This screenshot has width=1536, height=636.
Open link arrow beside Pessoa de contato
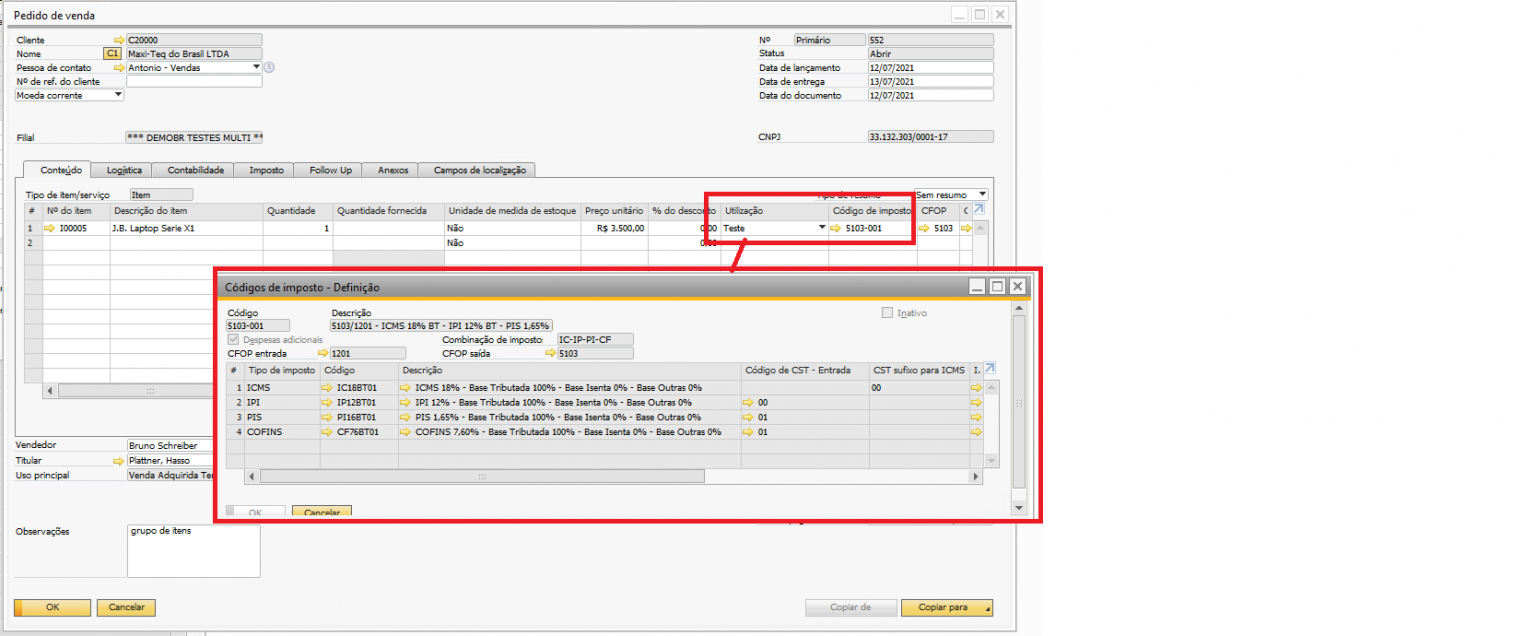(119, 68)
